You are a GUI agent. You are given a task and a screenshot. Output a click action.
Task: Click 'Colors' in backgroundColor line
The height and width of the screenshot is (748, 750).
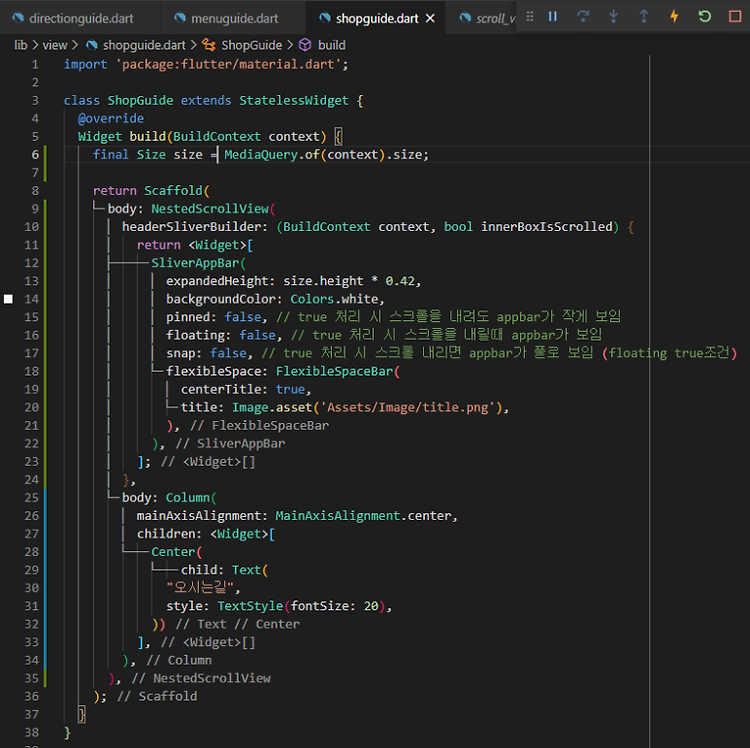(312, 299)
